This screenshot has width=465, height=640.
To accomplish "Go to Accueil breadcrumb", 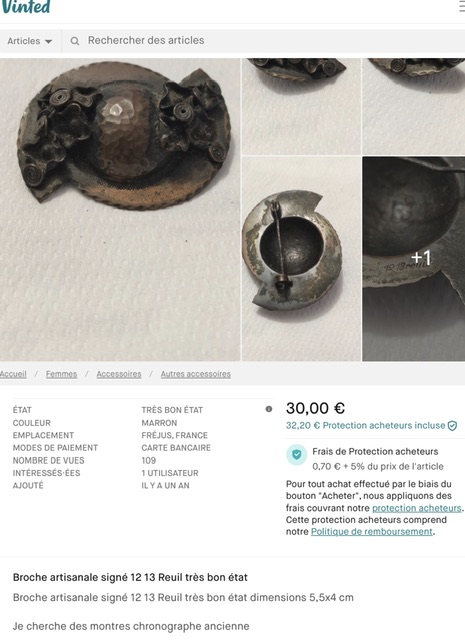I will click(x=13, y=374).
